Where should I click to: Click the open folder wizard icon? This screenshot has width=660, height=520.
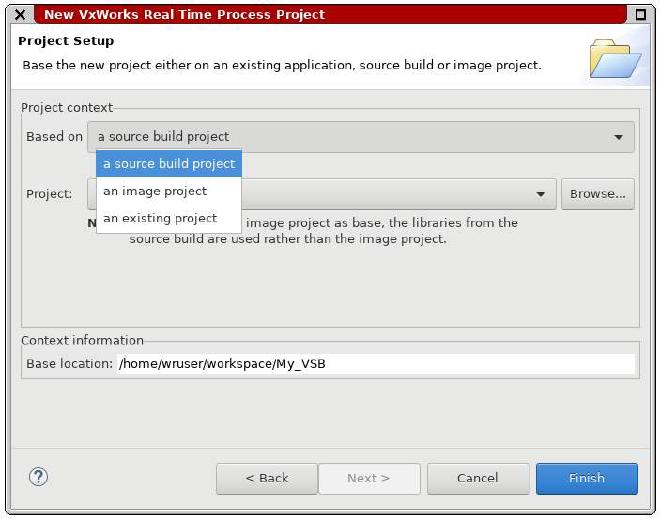[615, 59]
